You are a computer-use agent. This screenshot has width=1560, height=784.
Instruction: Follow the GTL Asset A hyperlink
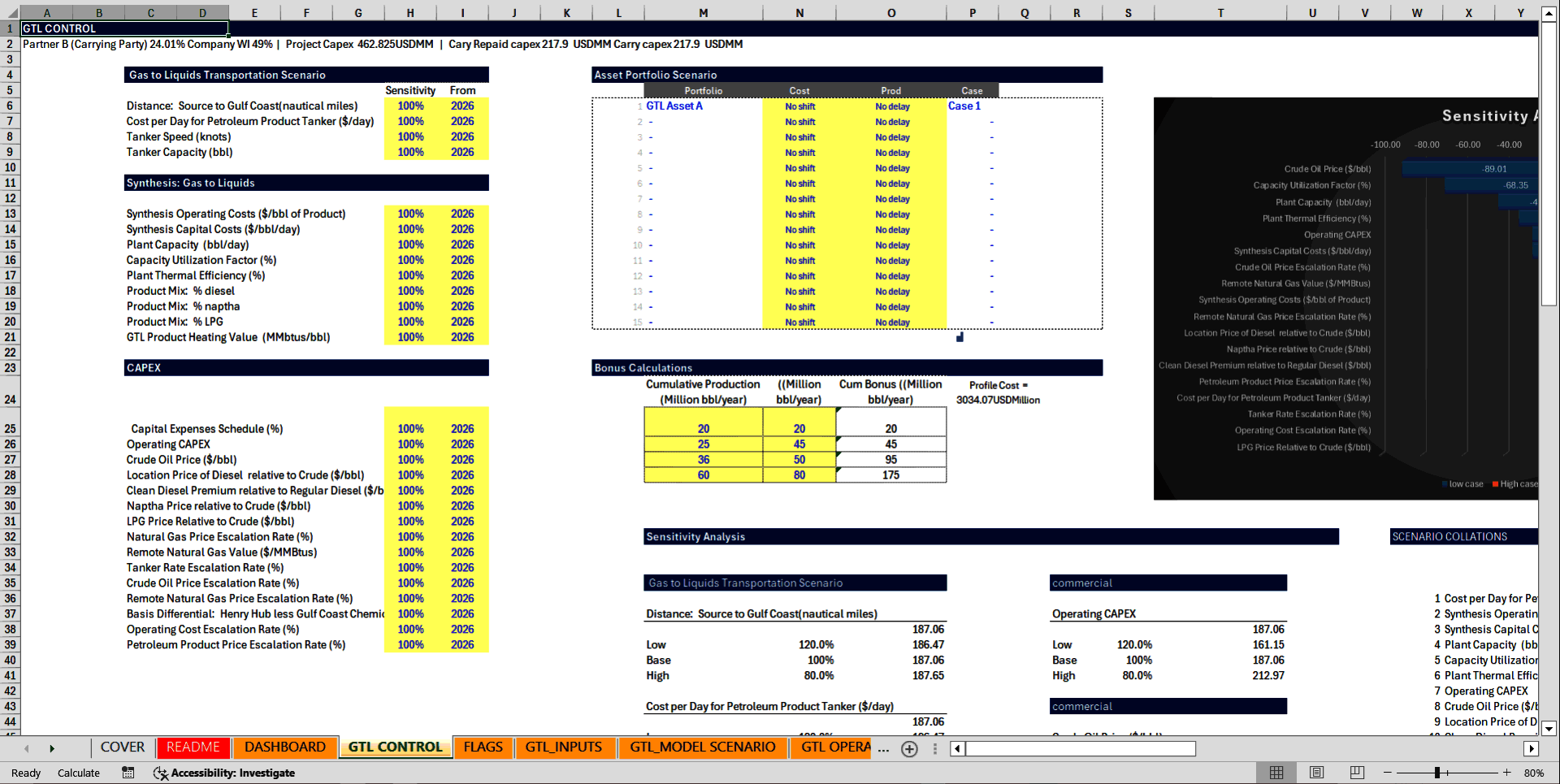pyautogui.click(x=674, y=106)
